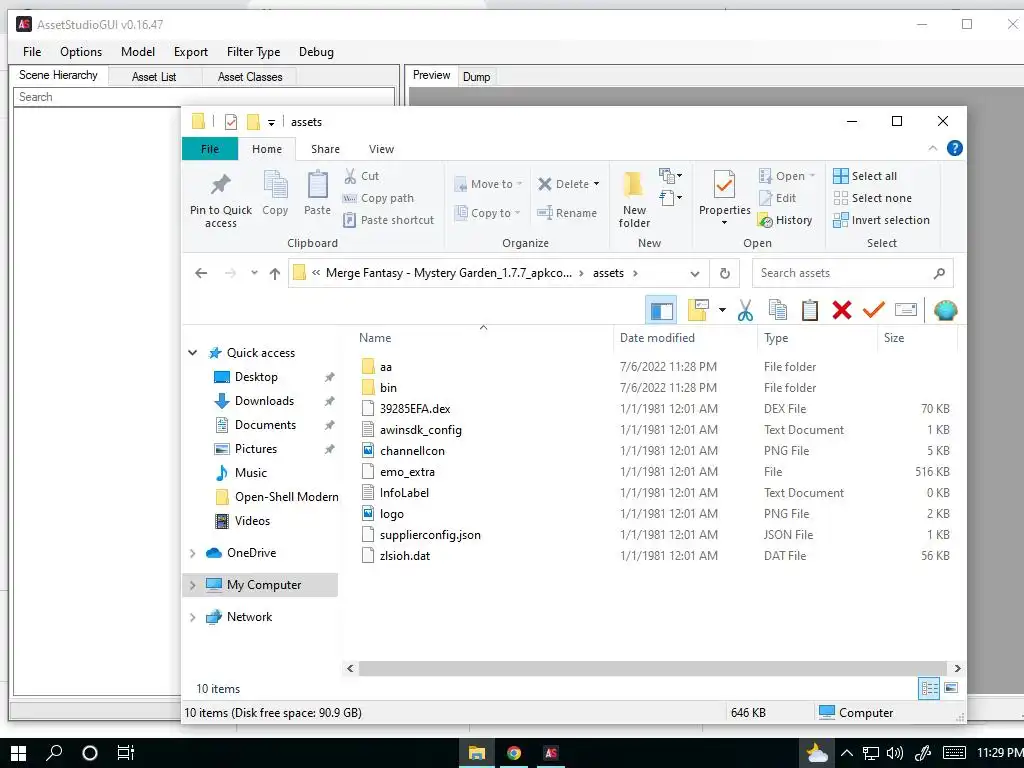Click the horizontal scrollbar of file list
The width and height of the screenshot is (1024, 768).
click(654, 668)
